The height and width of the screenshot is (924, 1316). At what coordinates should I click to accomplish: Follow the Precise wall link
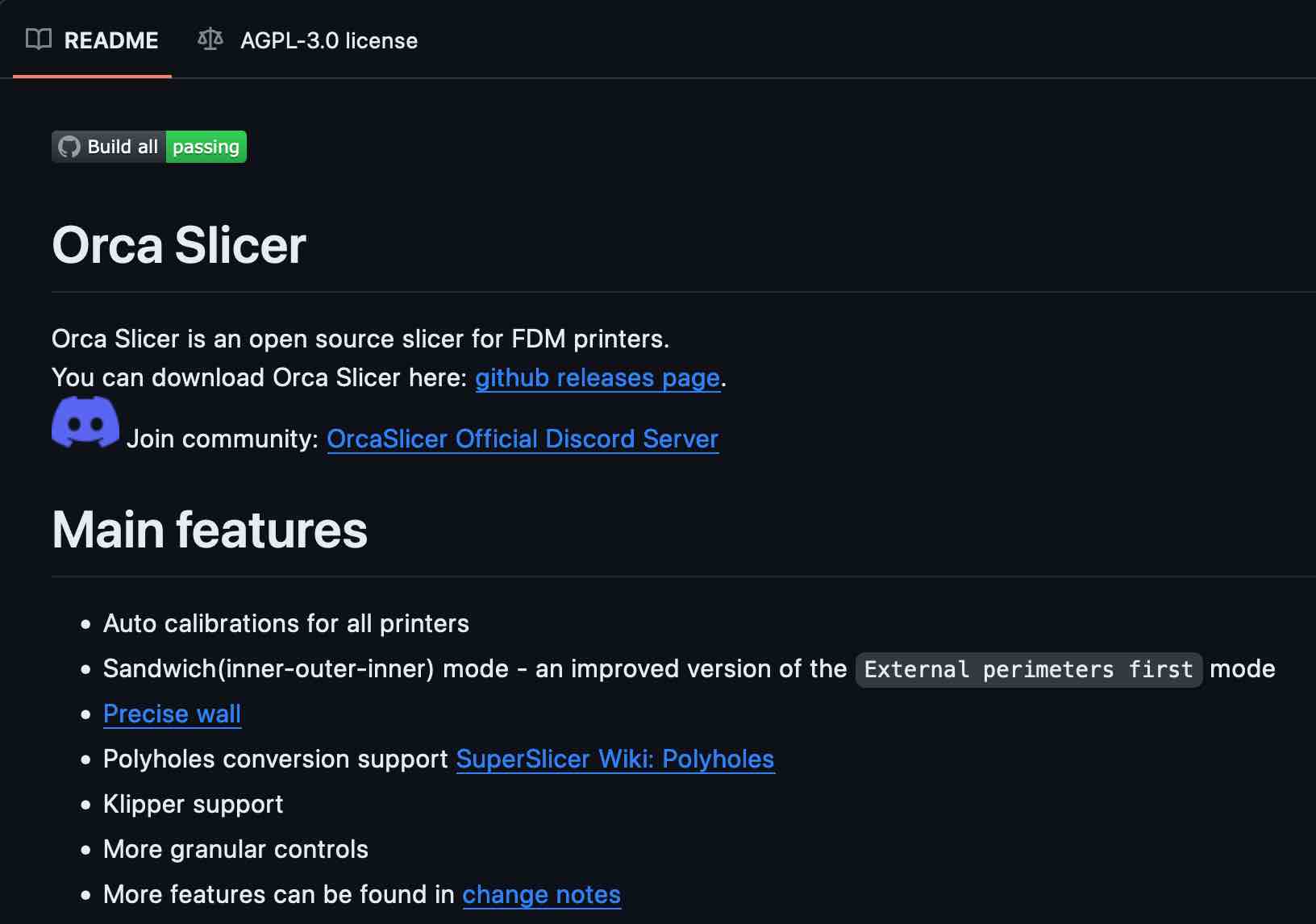[x=172, y=714]
